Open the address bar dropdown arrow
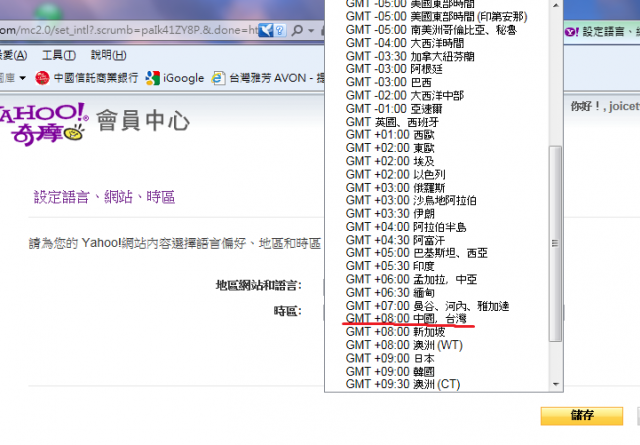The height and width of the screenshot is (445, 640). (x=311, y=31)
